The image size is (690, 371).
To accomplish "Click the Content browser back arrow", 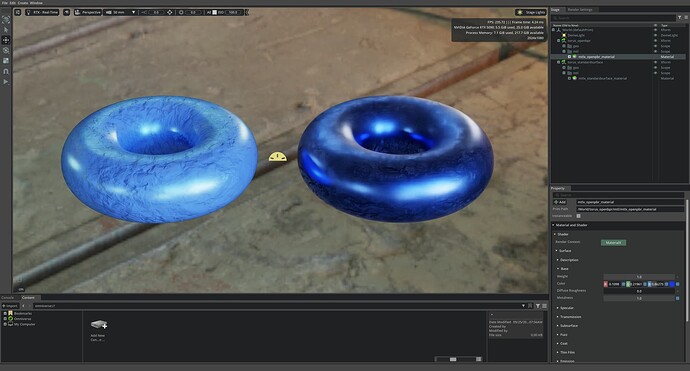I will pyautogui.click(x=23, y=306).
